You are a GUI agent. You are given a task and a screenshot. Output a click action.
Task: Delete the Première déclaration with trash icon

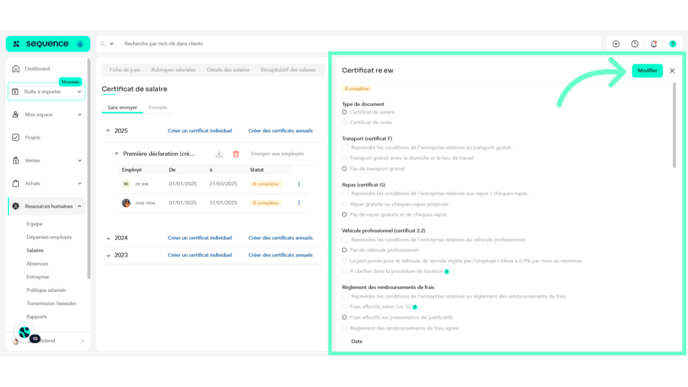click(x=236, y=154)
